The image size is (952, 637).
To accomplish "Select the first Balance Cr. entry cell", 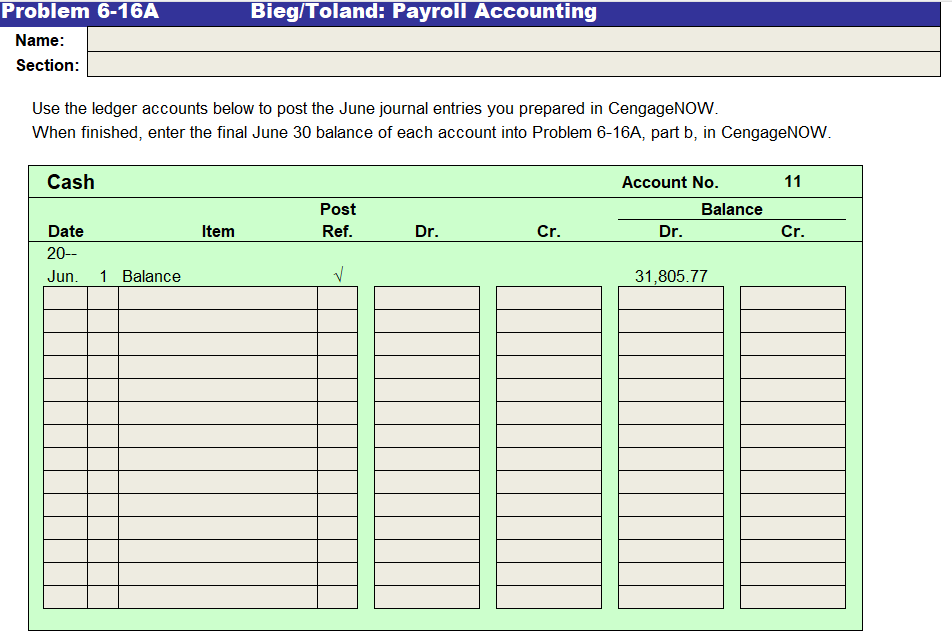I will coord(791,295).
